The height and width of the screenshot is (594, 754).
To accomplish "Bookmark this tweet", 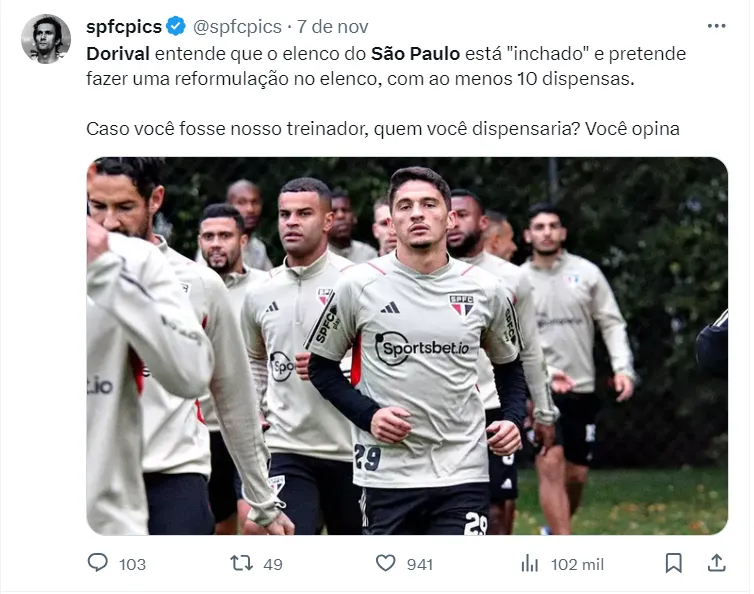I will coord(673,563).
